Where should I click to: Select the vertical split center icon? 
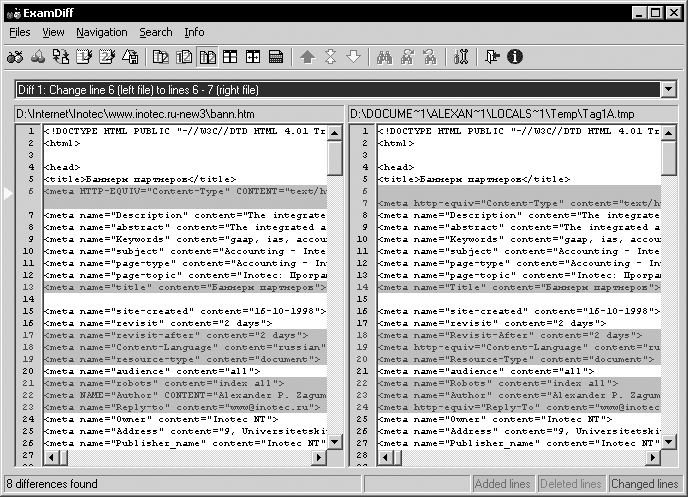point(253,57)
